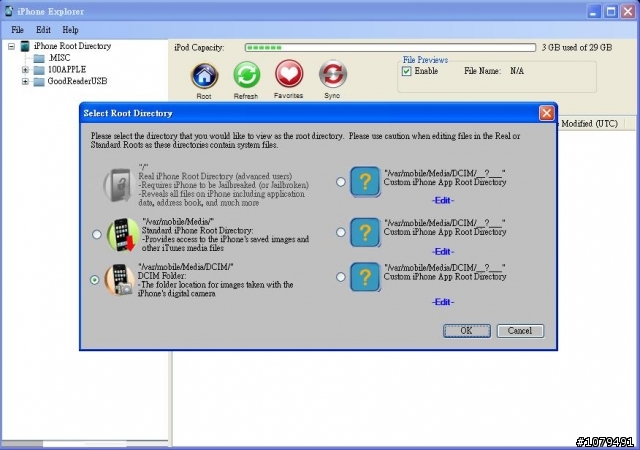The height and width of the screenshot is (450, 640).
Task: Open the File menu
Action: (17, 30)
